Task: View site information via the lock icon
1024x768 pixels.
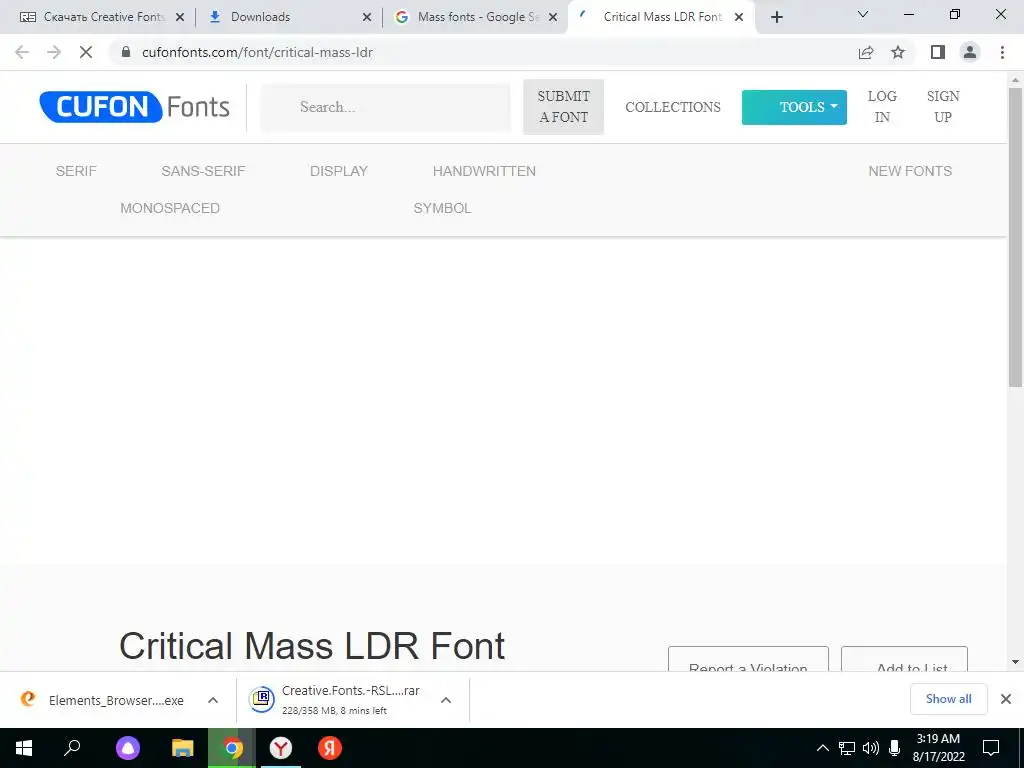Action: click(126, 52)
